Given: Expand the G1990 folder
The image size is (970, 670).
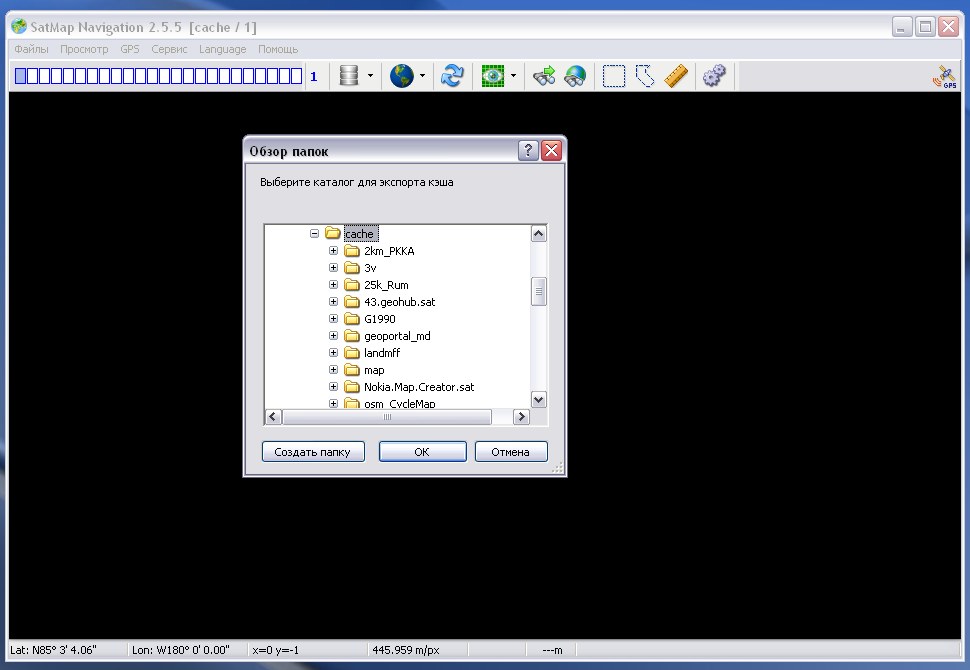Looking at the screenshot, I should [333, 319].
